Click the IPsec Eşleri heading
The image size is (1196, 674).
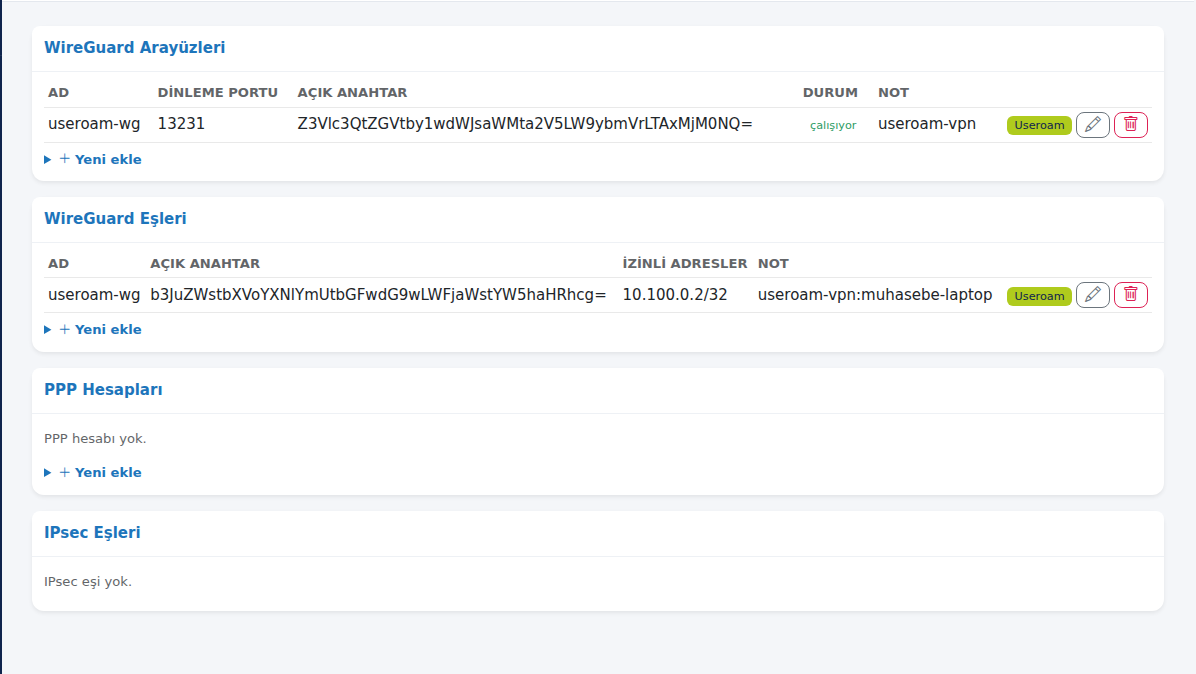click(x=92, y=533)
